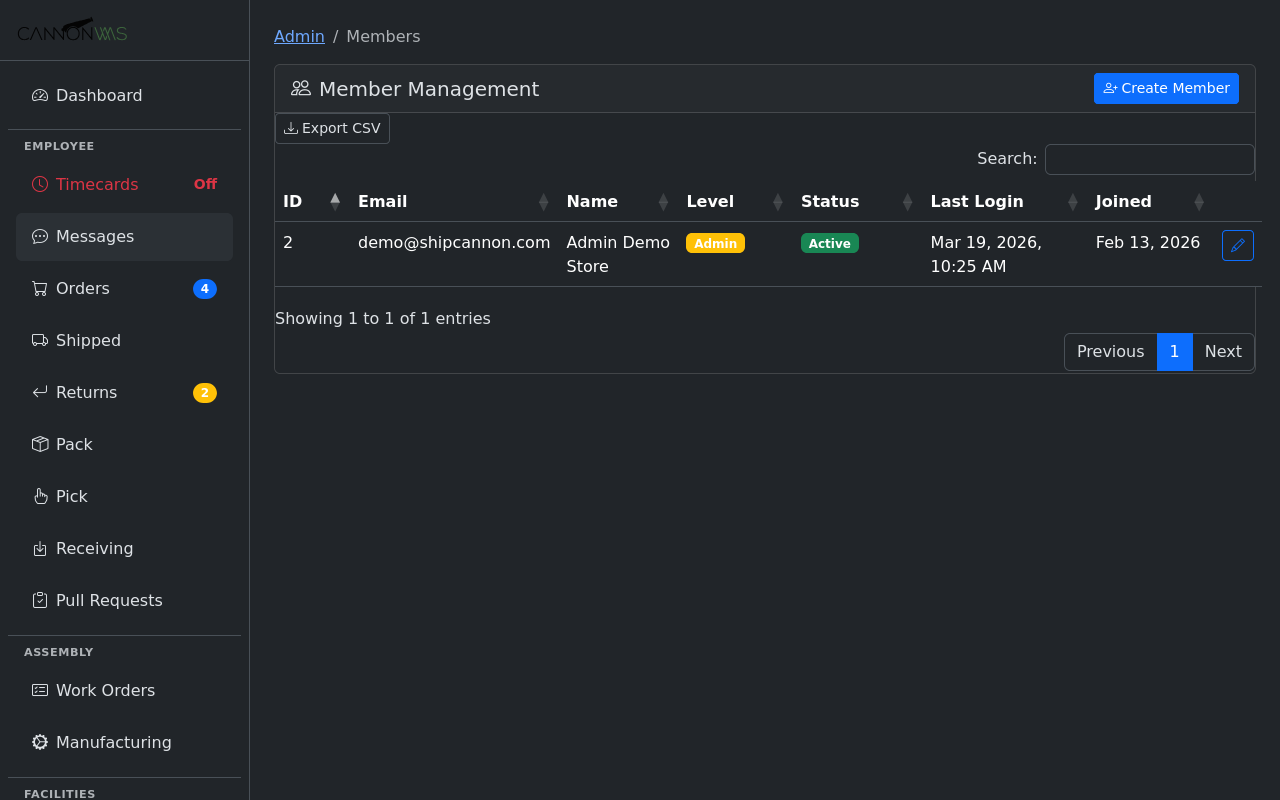The image size is (1280, 800).
Task: Click the Manufacturing gear icon
Action: [x=40, y=743]
